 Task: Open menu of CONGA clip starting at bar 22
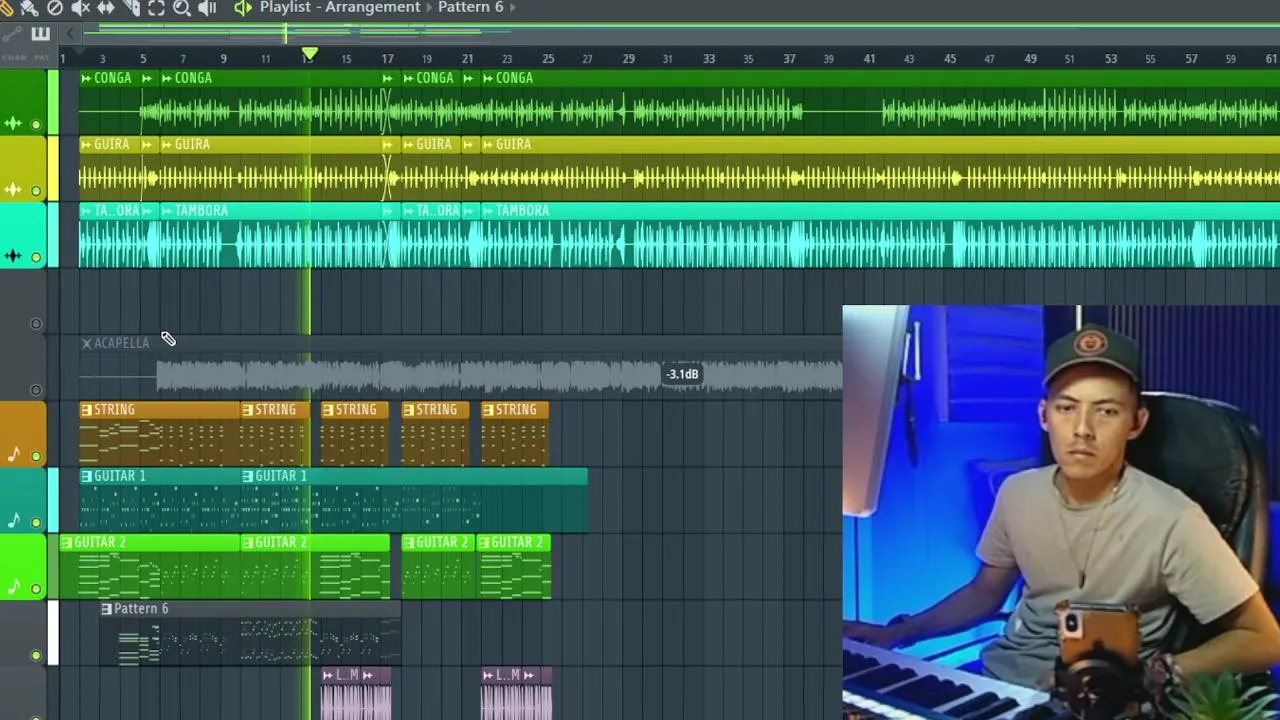pos(488,78)
